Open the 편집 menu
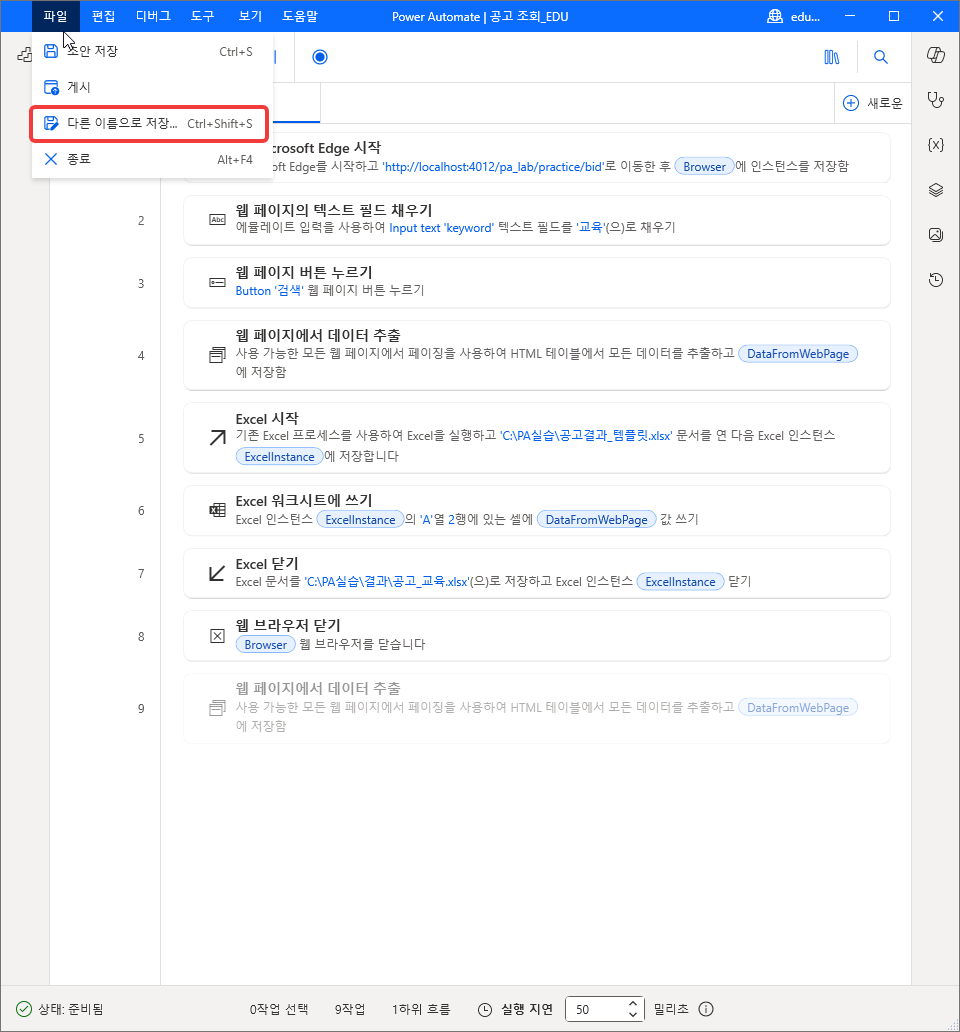This screenshot has width=960, height=1032. [x=103, y=16]
